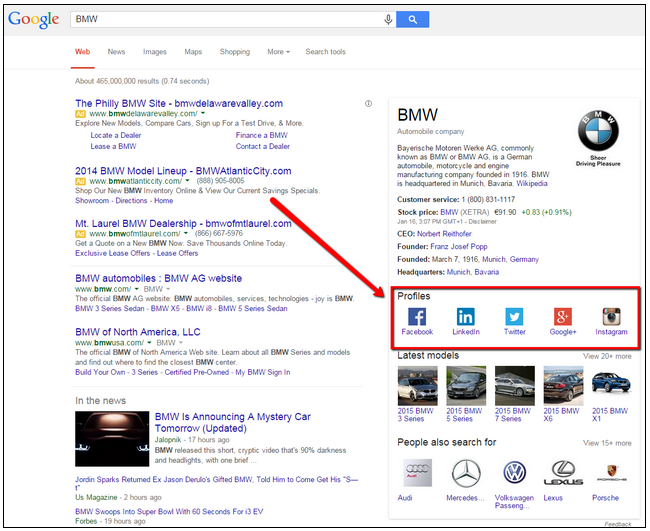
Task: Click Build Your Own sitelink
Action: coord(100,372)
